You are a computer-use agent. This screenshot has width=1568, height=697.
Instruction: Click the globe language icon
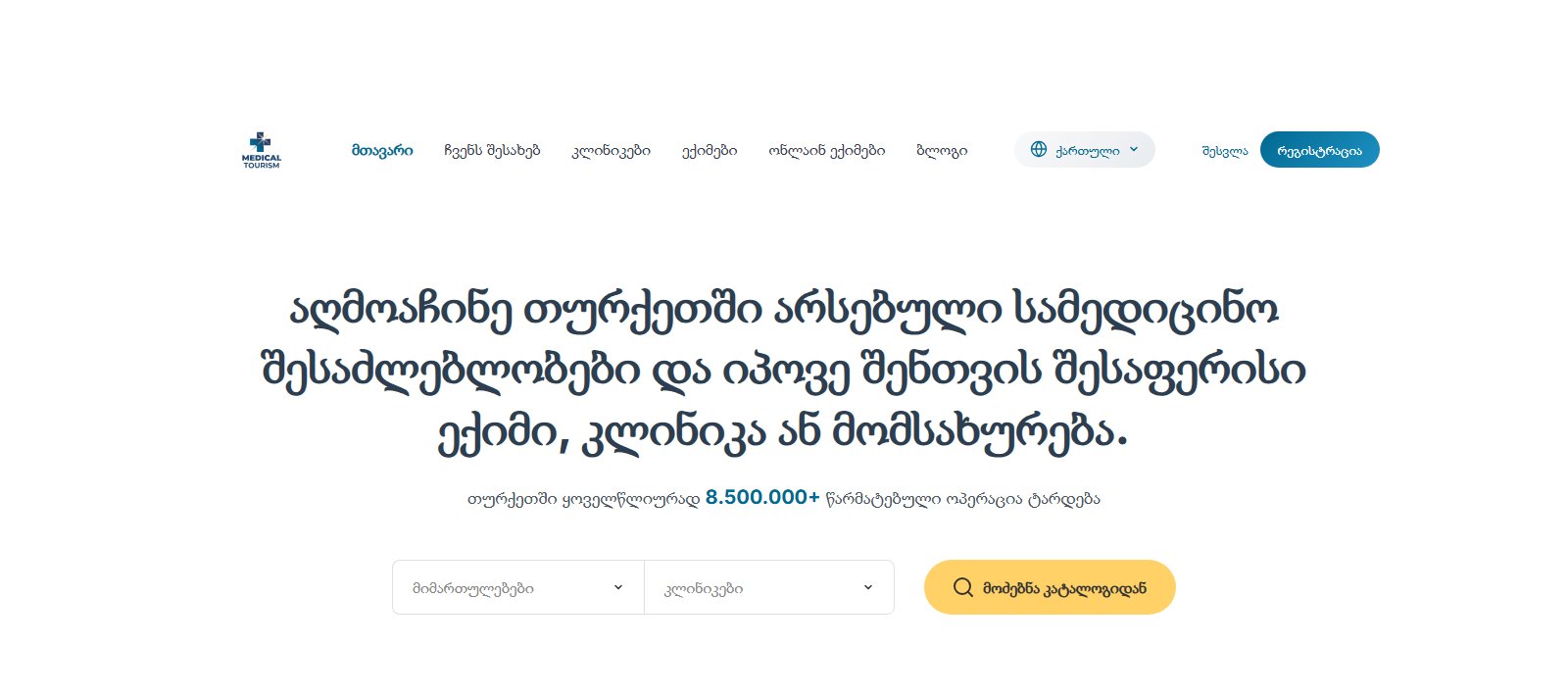click(1039, 149)
